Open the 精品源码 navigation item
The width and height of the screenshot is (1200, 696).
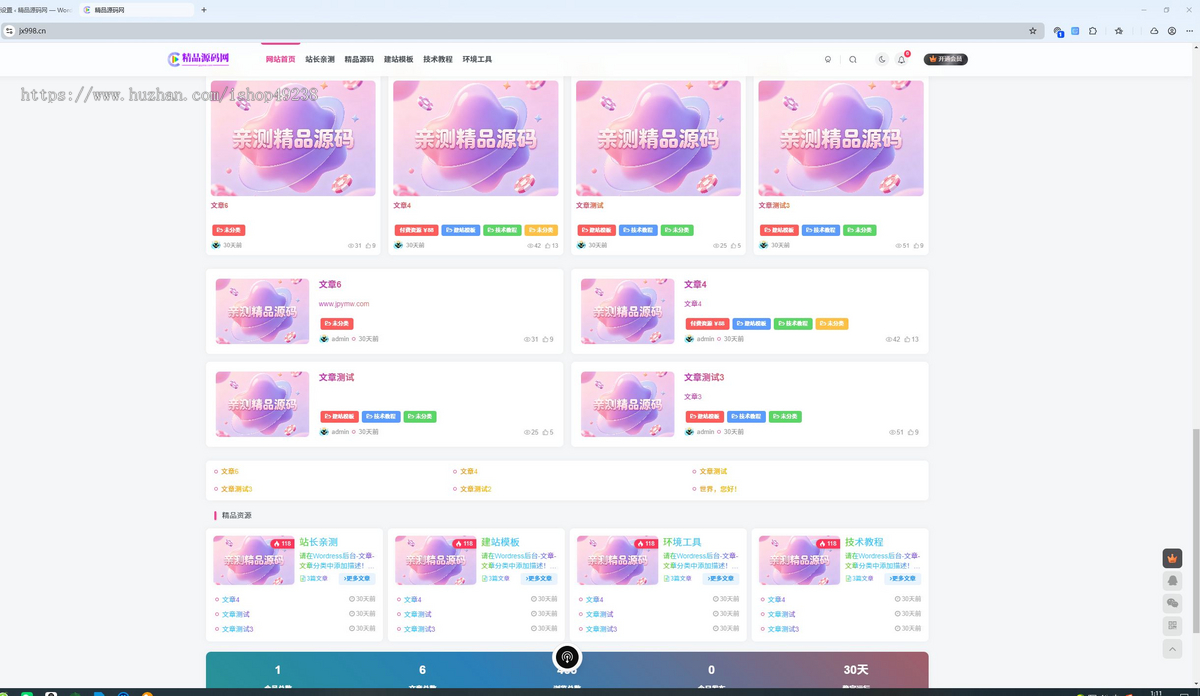tap(359, 59)
